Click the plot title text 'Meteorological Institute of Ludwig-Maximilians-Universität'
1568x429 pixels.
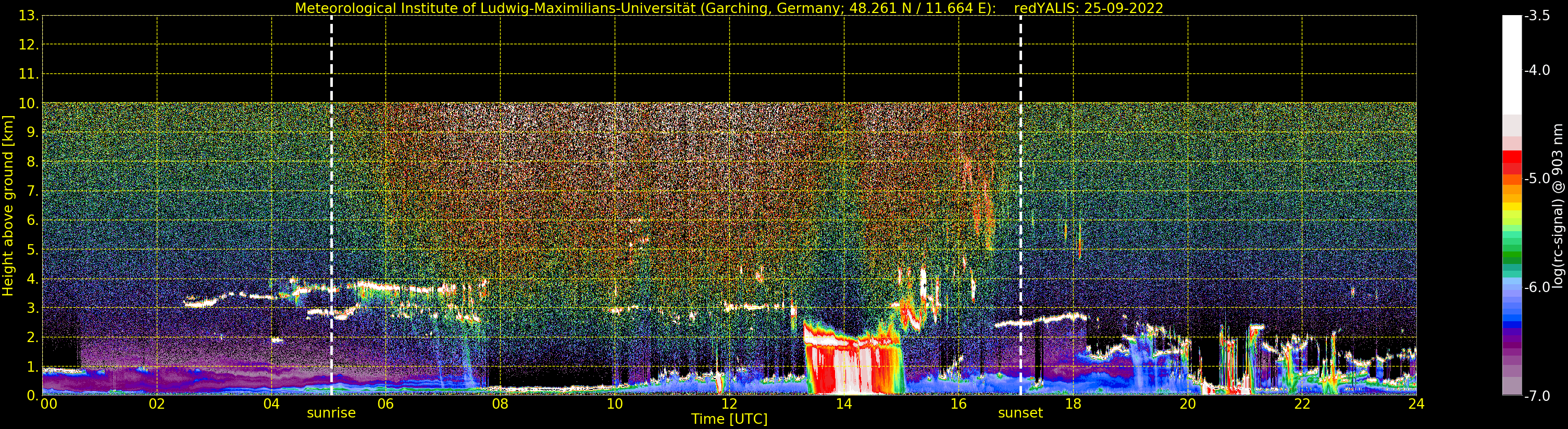[x=495, y=8]
